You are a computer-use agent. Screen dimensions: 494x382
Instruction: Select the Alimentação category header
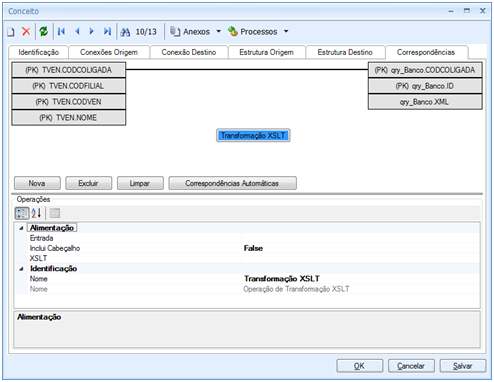click(52, 228)
